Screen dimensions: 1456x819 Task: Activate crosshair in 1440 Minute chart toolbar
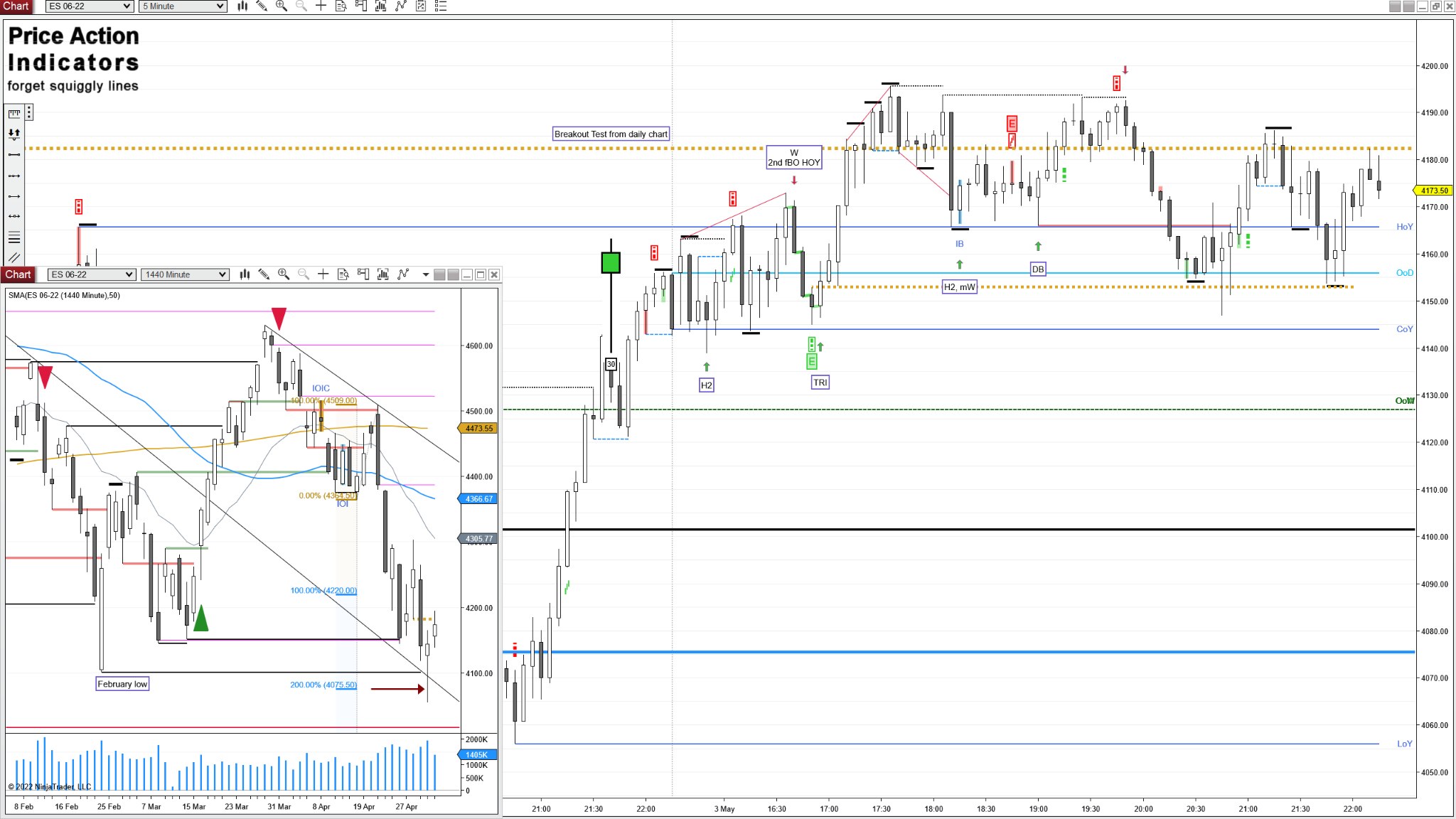[x=323, y=274]
